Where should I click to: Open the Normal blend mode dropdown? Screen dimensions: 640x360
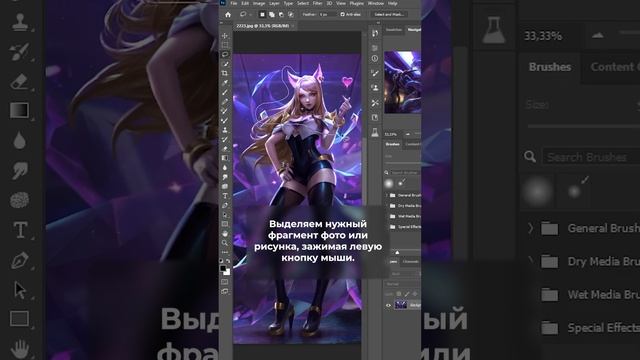(x=402, y=284)
